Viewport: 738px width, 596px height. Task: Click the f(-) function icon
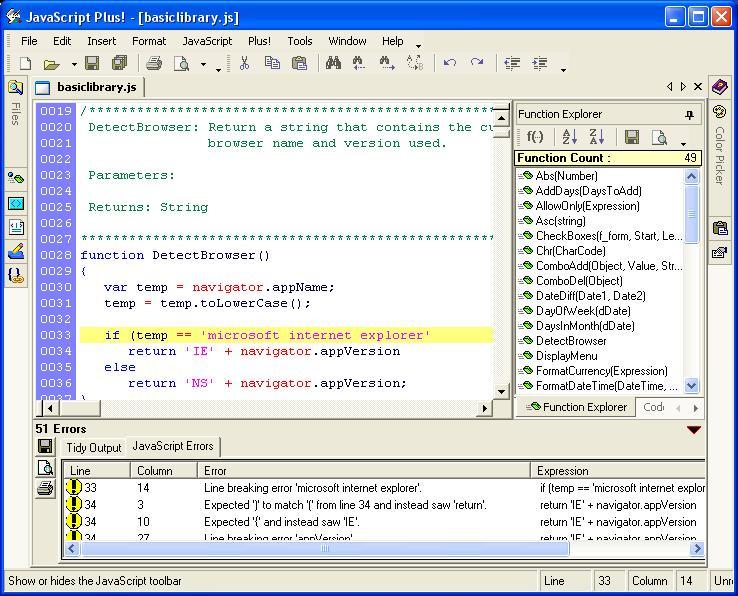click(535, 137)
